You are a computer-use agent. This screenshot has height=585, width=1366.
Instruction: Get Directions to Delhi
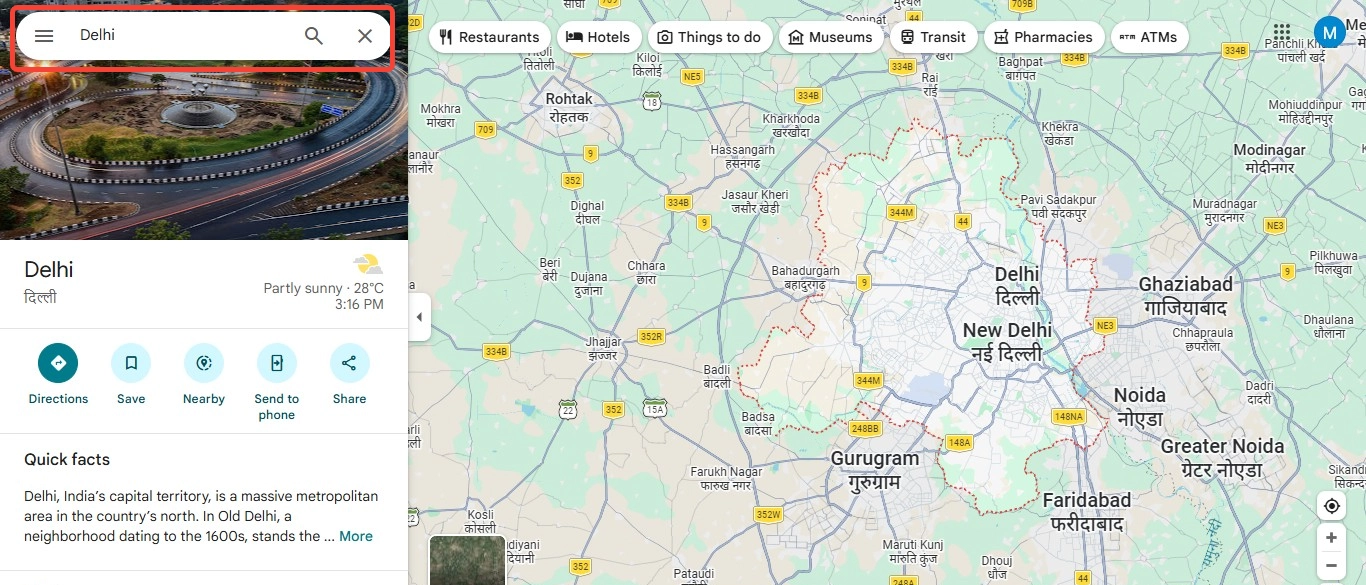click(x=58, y=375)
